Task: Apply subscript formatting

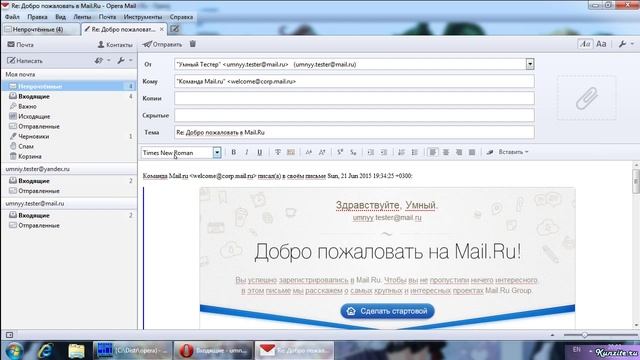Action: tap(353, 152)
